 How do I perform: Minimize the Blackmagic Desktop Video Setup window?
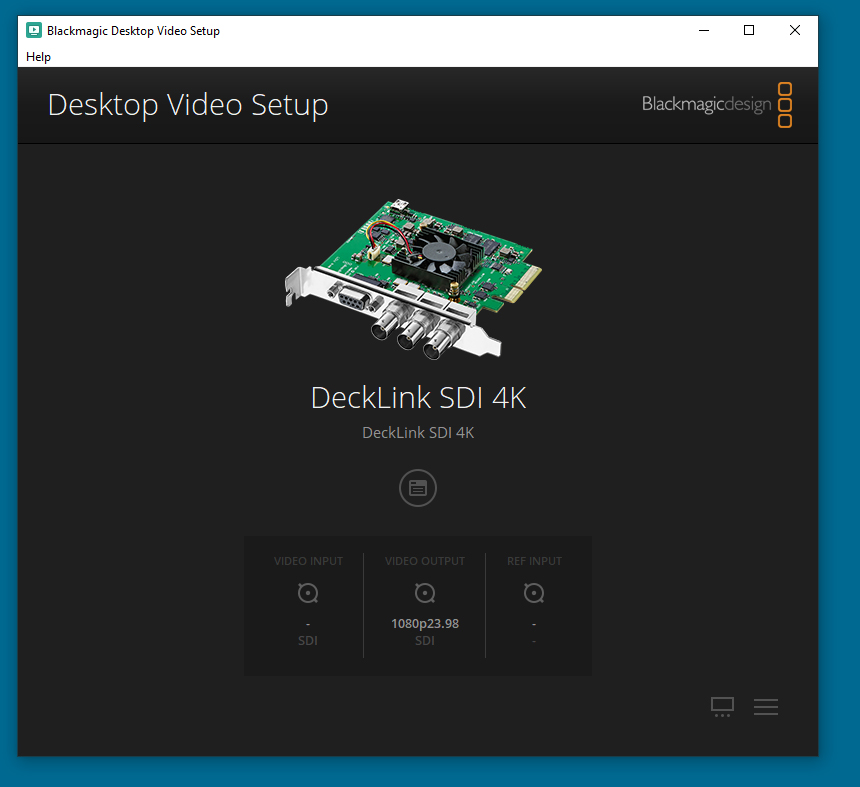click(x=704, y=31)
